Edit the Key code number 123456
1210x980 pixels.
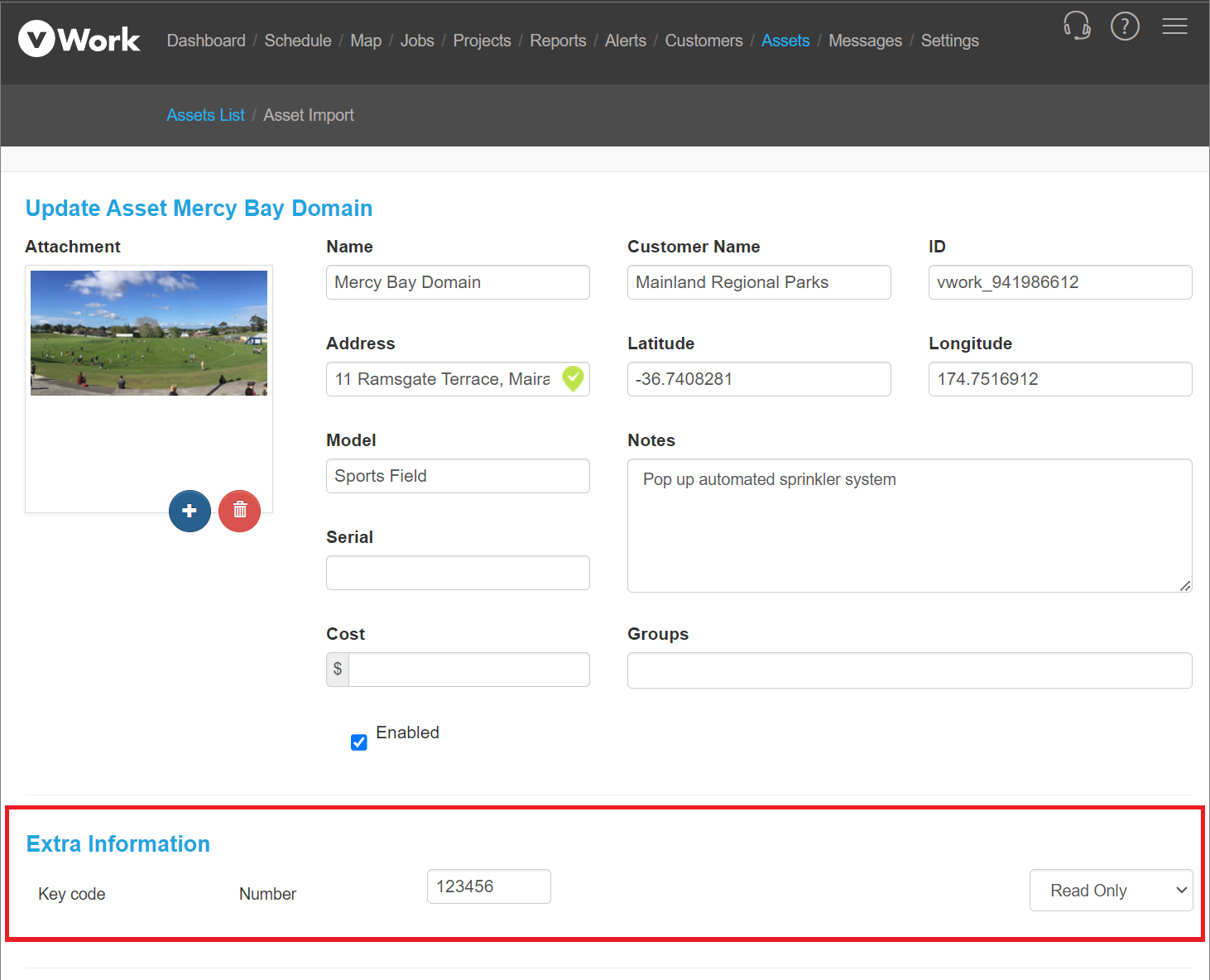click(488, 886)
